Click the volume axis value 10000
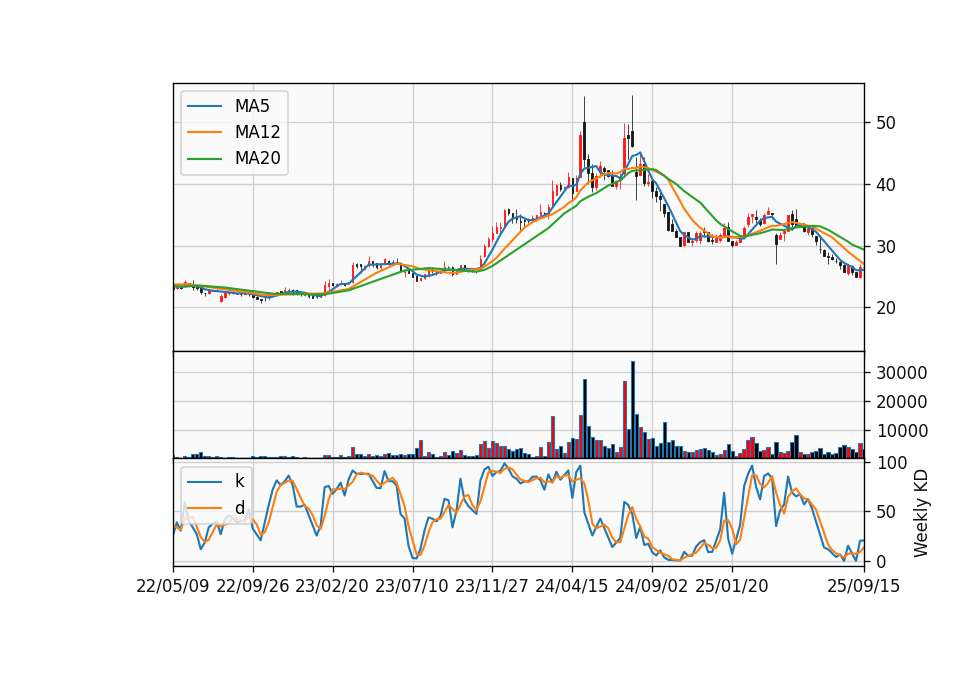 pyautogui.click(x=902, y=432)
